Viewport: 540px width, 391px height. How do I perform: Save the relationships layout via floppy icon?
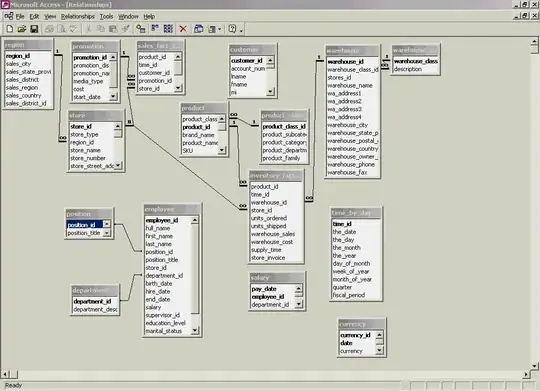(34, 29)
